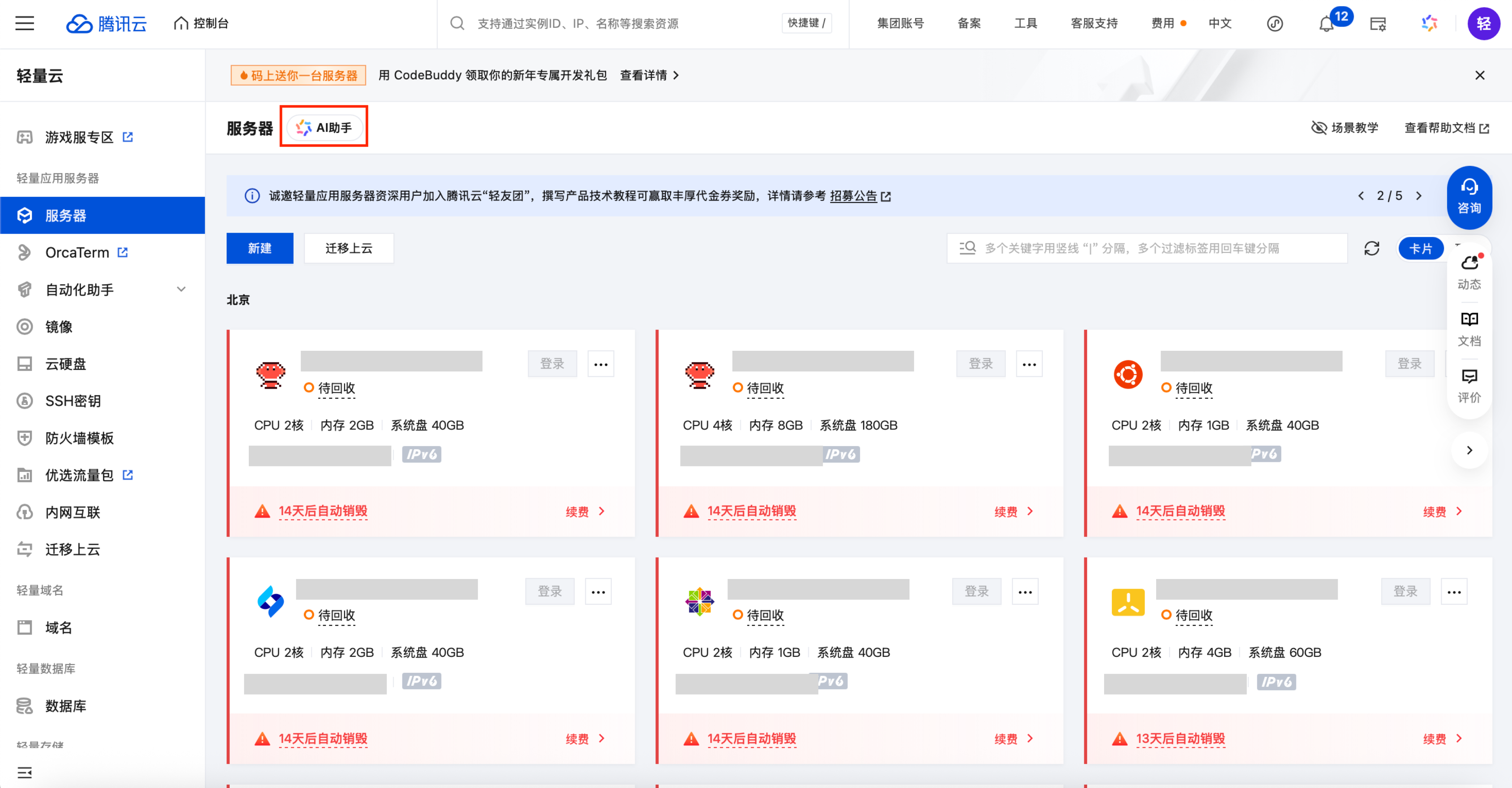Go to next announcement with right chevron
The width and height of the screenshot is (1512, 788).
[x=1419, y=196]
